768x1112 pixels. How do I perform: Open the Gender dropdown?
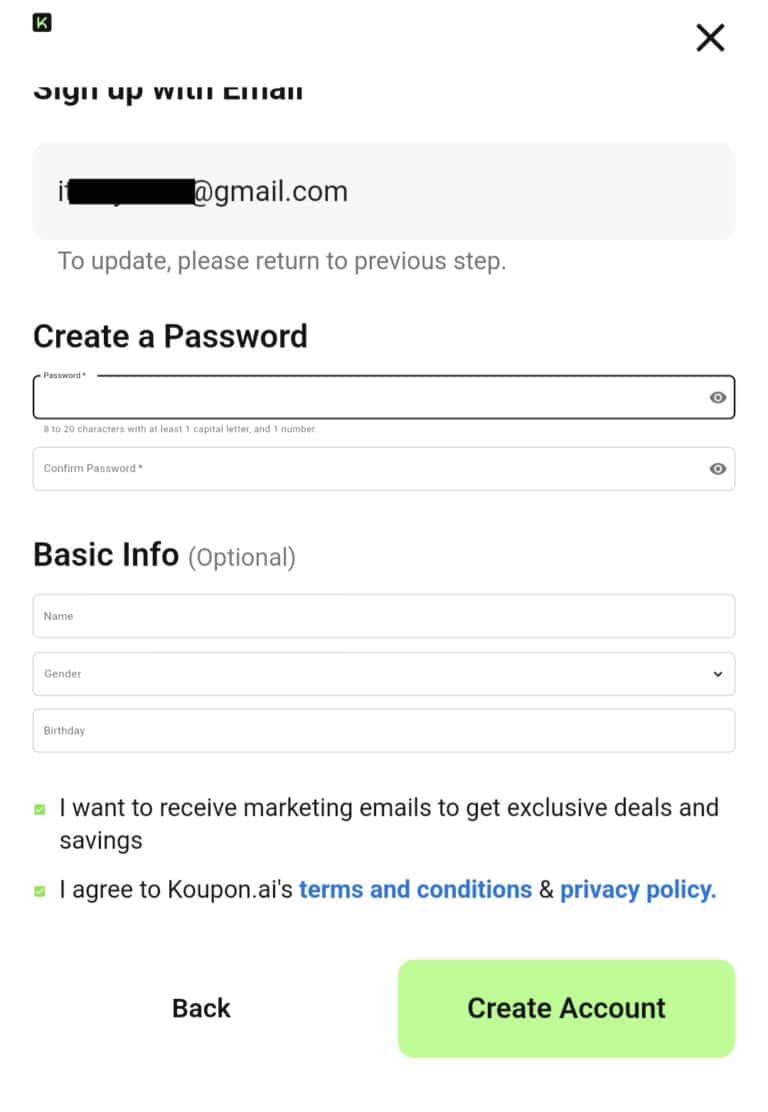[x=384, y=673]
